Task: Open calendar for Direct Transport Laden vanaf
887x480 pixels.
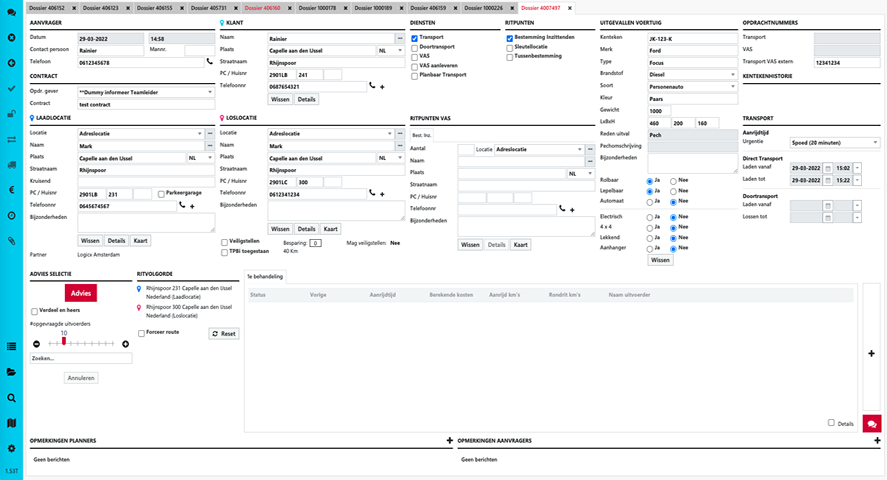Action: (x=828, y=168)
